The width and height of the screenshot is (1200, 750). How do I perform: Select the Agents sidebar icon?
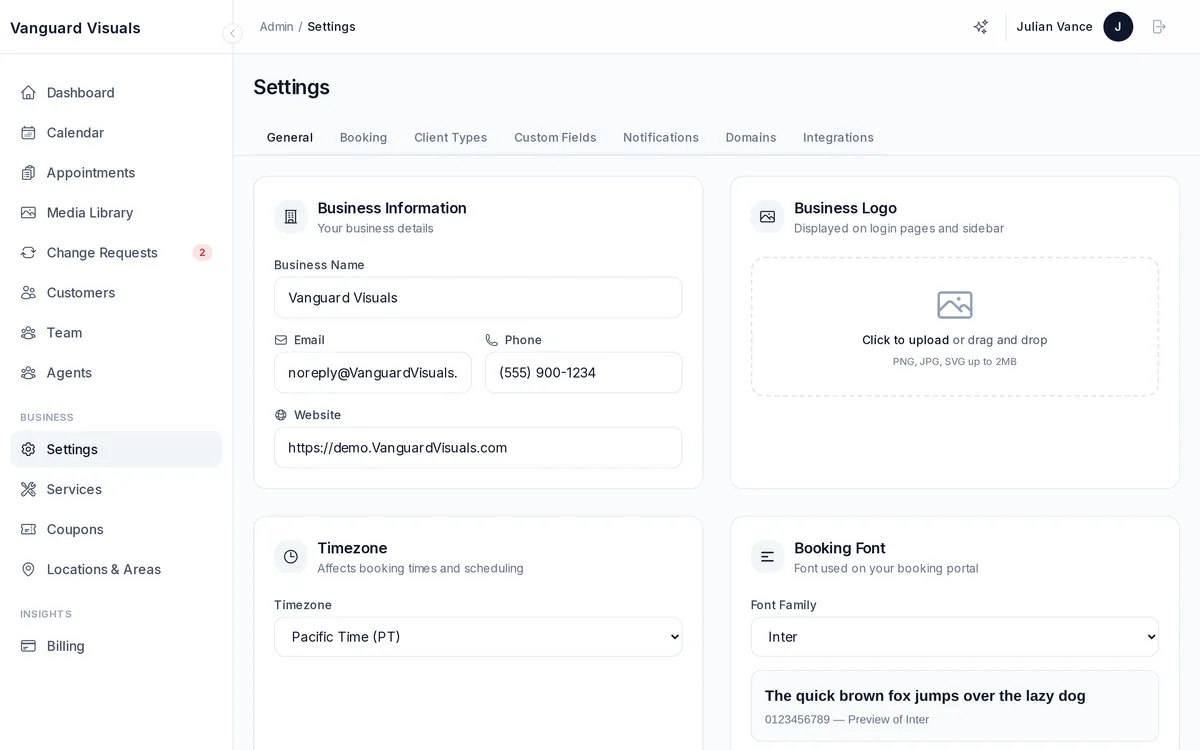tap(28, 372)
